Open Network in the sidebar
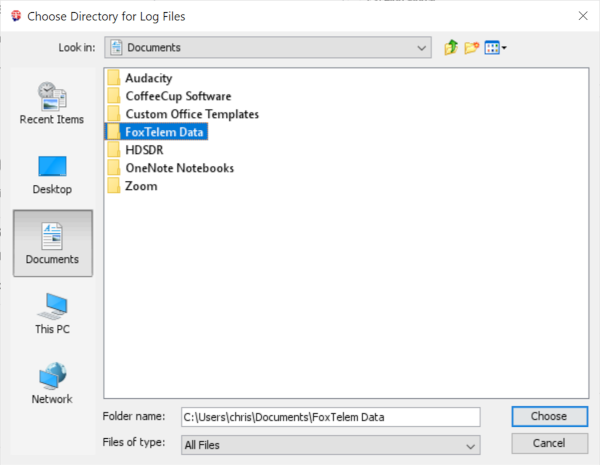 pyautogui.click(x=52, y=383)
